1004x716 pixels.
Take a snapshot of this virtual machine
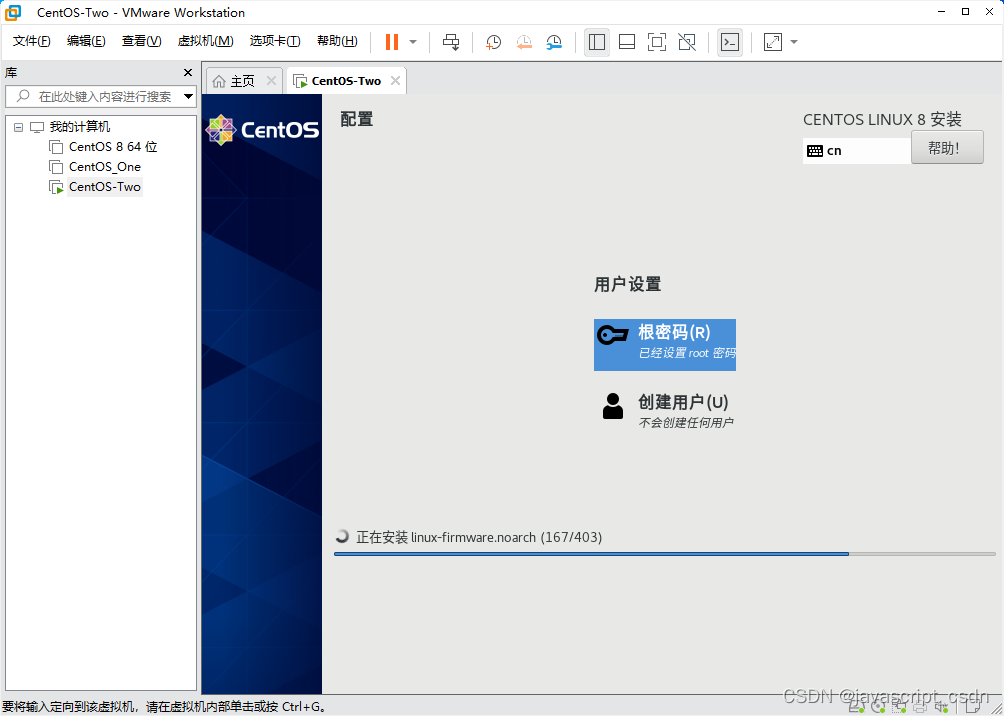coord(493,42)
